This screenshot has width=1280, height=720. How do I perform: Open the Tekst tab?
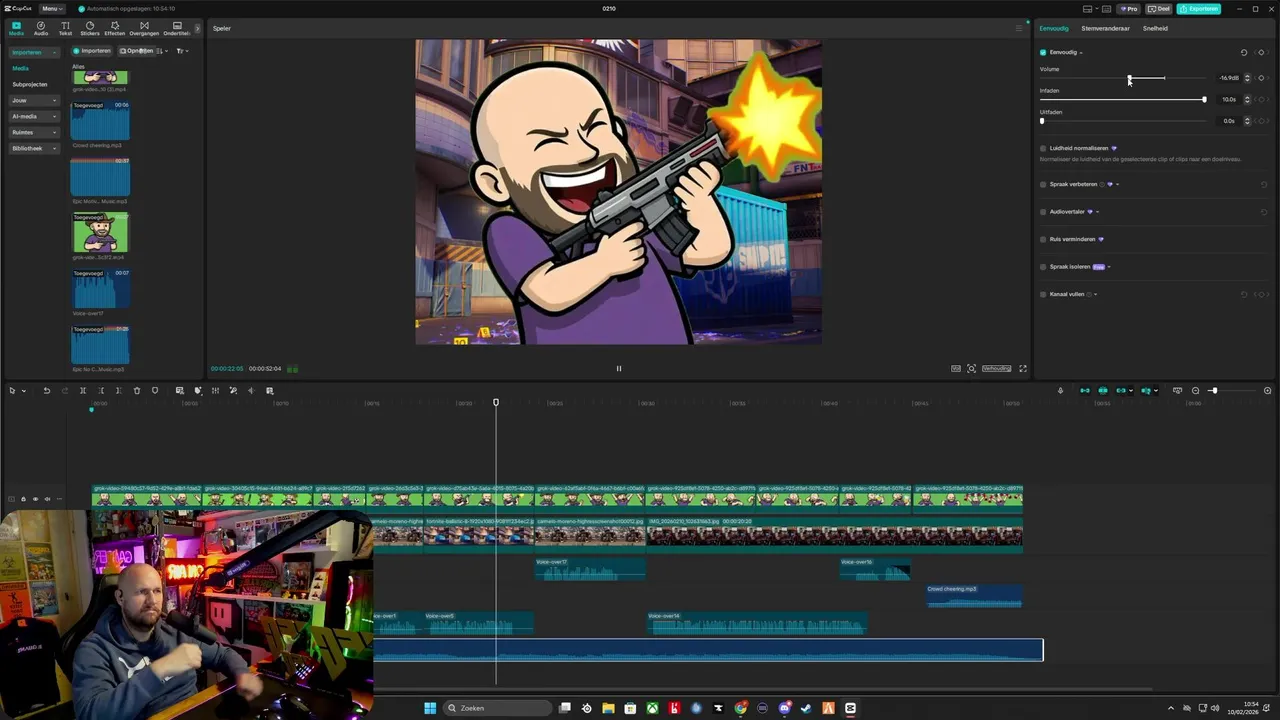(65, 28)
